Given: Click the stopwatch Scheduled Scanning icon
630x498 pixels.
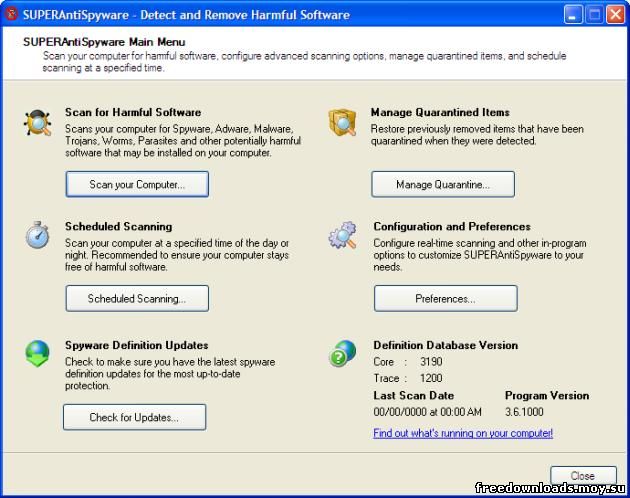Looking at the screenshot, I should [38, 236].
